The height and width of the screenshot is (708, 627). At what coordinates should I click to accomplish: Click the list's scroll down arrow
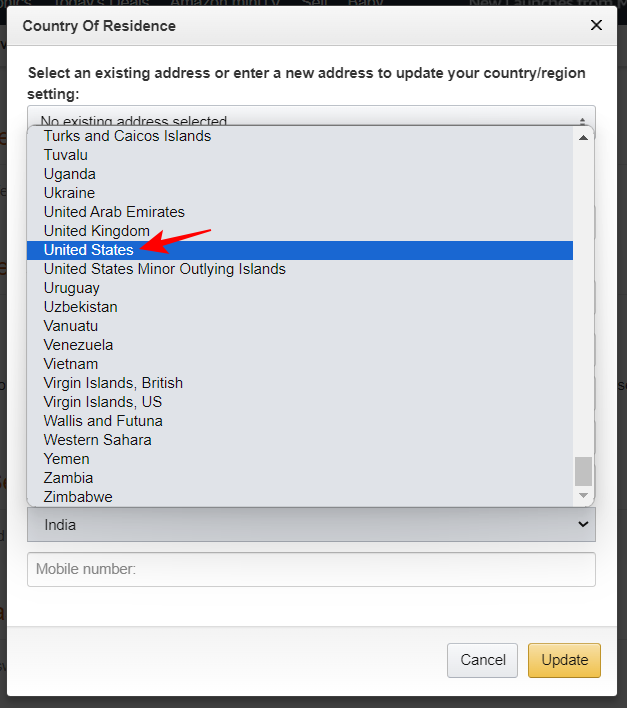tap(584, 496)
